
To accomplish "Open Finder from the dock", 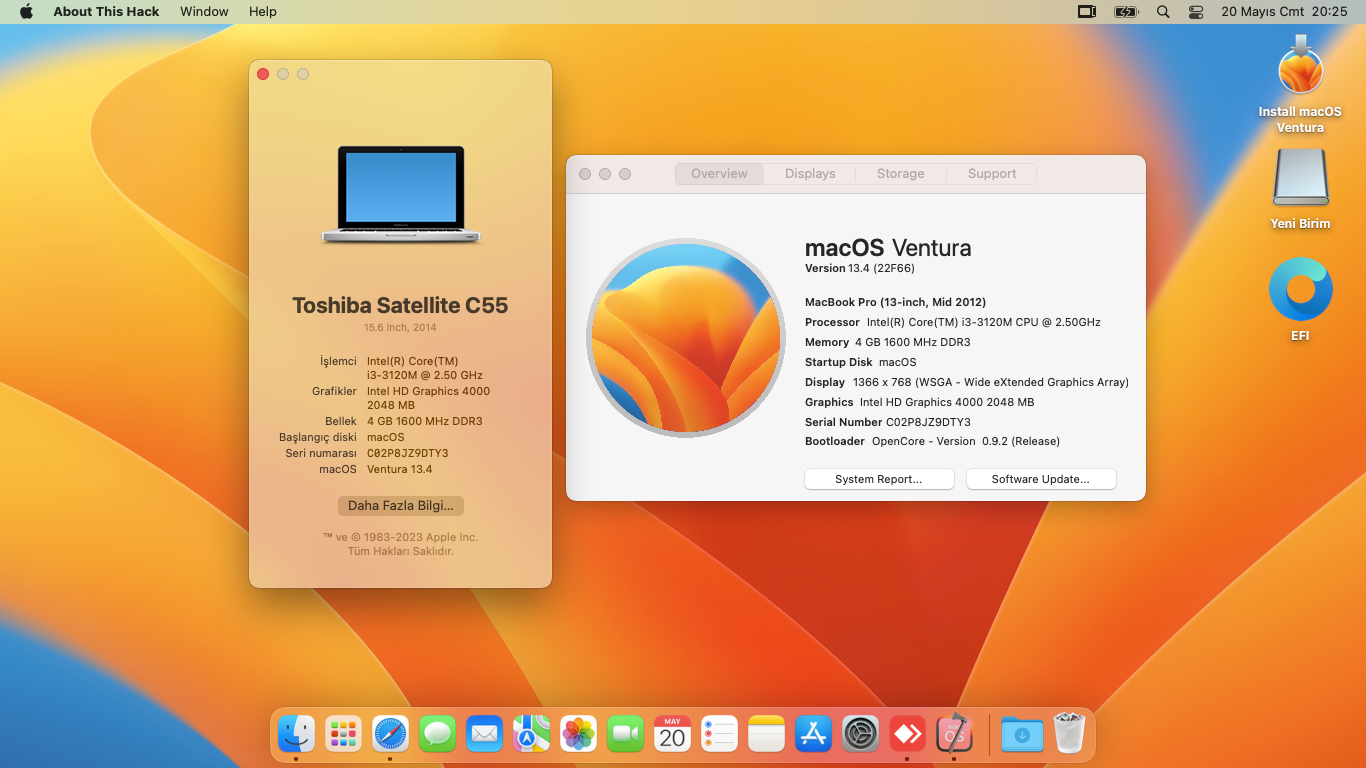I will point(296,735).
